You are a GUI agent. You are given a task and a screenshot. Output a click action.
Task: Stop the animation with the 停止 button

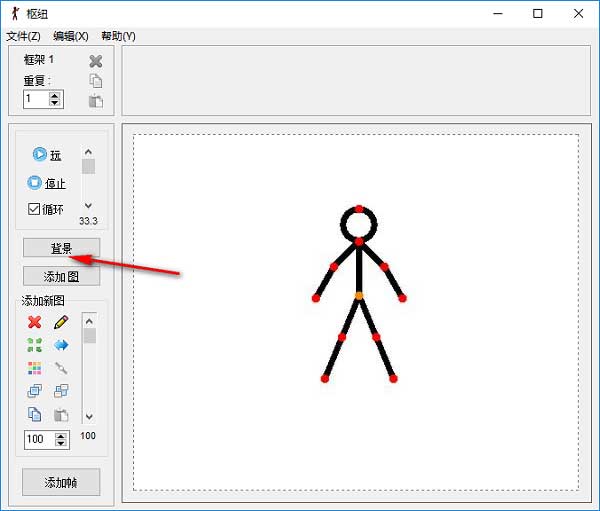[x=46, y=183]
